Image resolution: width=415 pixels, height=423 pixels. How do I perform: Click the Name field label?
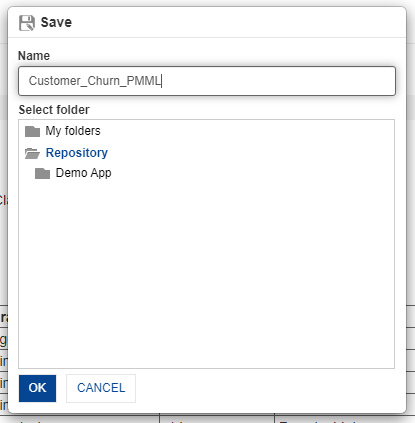click(x=34, y=56)
